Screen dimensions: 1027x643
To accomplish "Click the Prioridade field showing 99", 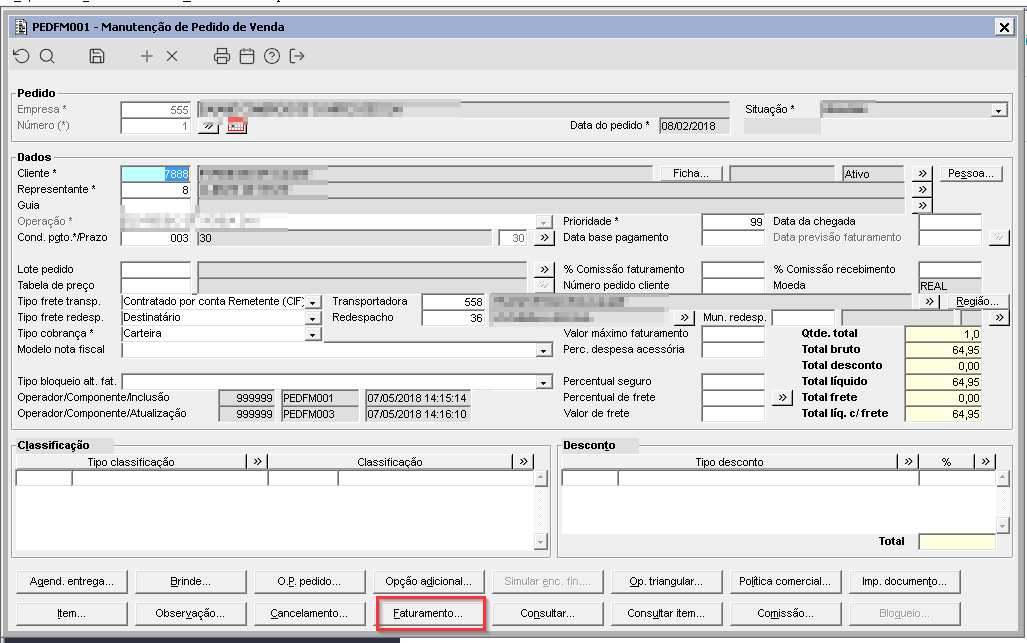I will tap(734, 222).
